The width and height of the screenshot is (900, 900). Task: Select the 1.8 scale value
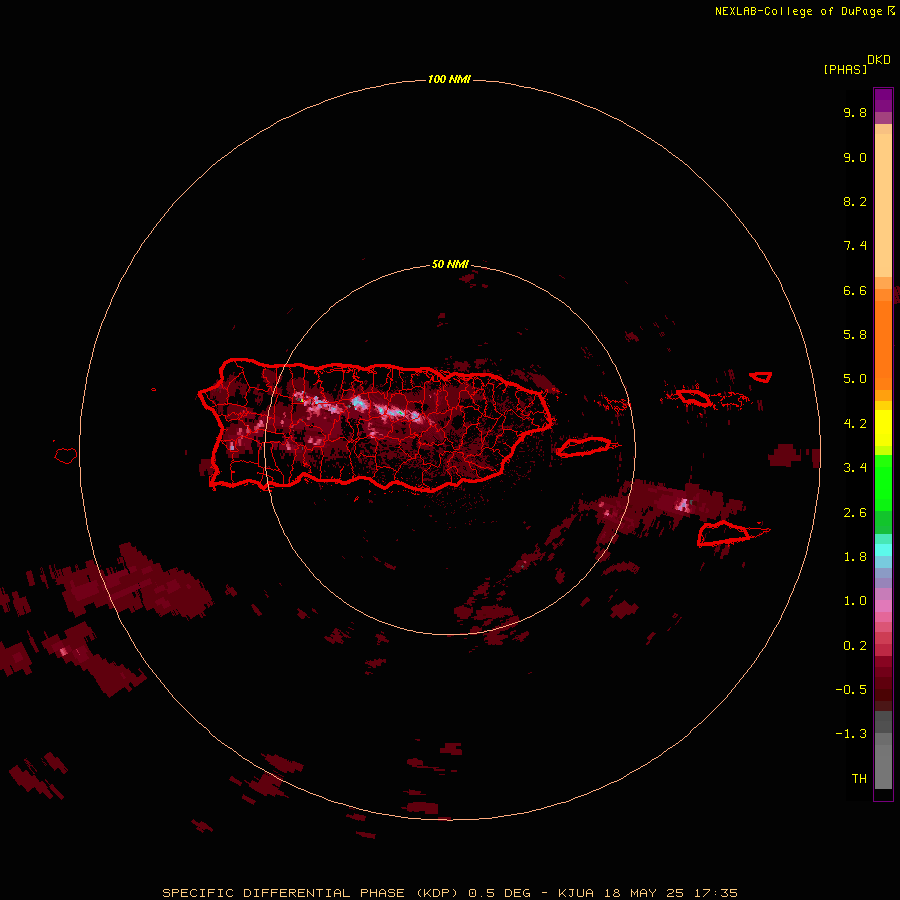coord(855,557)
